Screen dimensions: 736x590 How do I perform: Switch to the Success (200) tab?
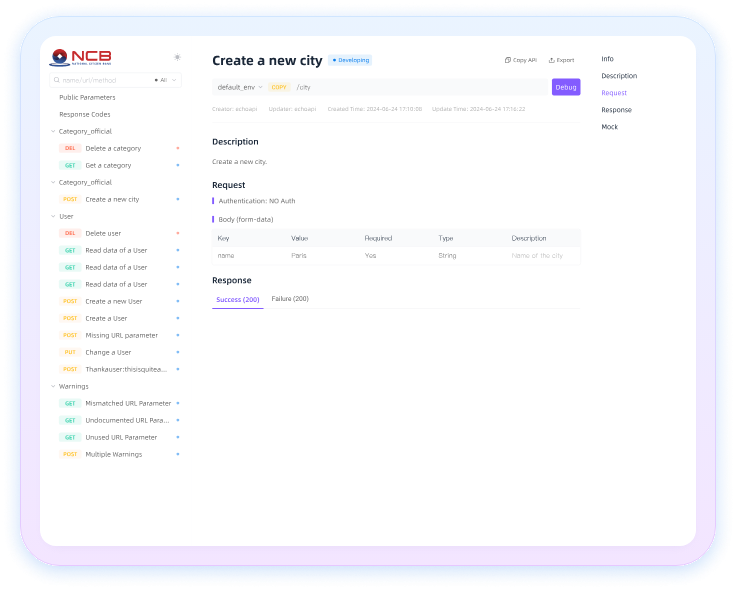pyautogui.click(x=238, y=299)
